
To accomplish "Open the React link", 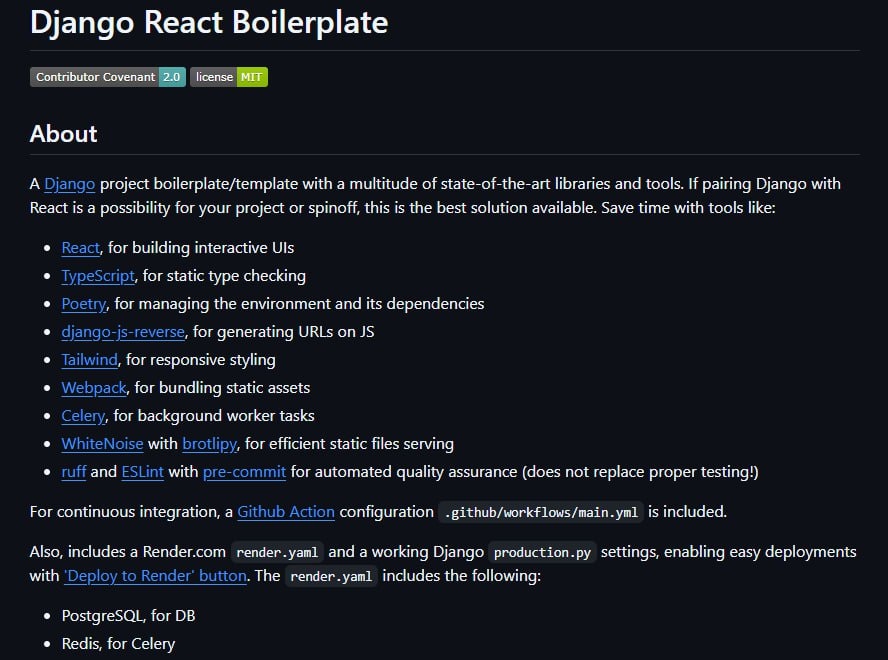I will pyautogui.click(x=81, y=248).
